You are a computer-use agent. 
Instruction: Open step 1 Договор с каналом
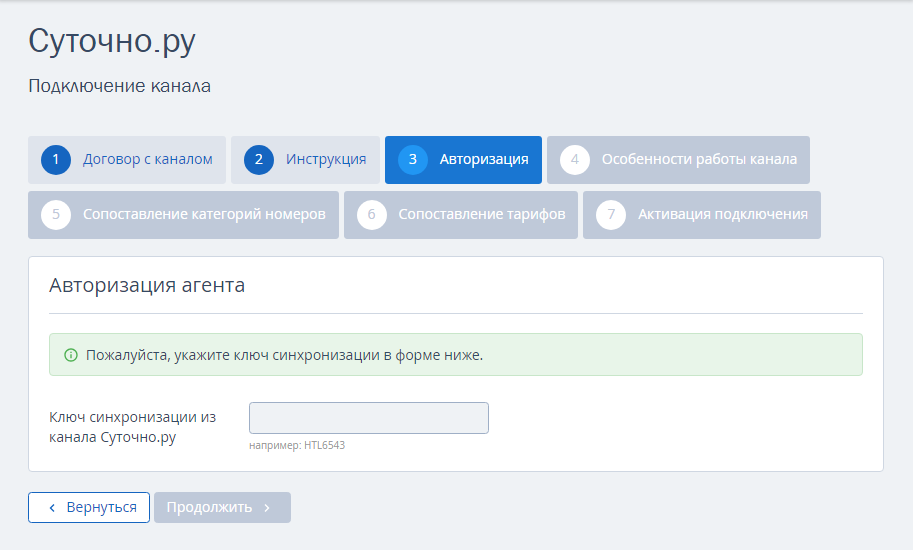pos(127,160)
